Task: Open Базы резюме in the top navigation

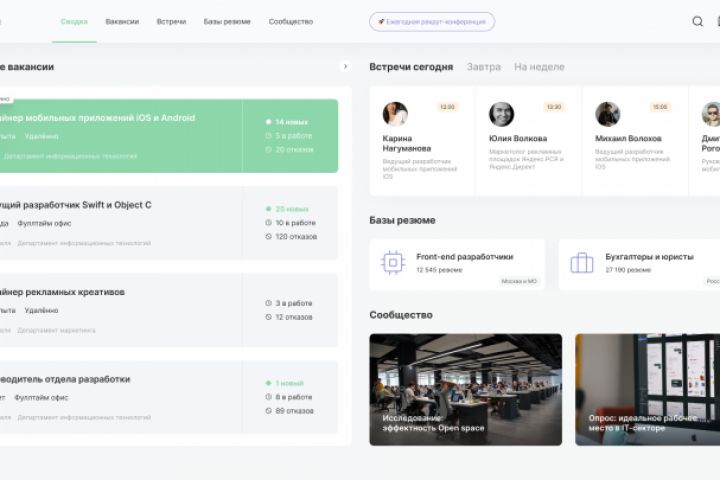Action: click(227, 21)
